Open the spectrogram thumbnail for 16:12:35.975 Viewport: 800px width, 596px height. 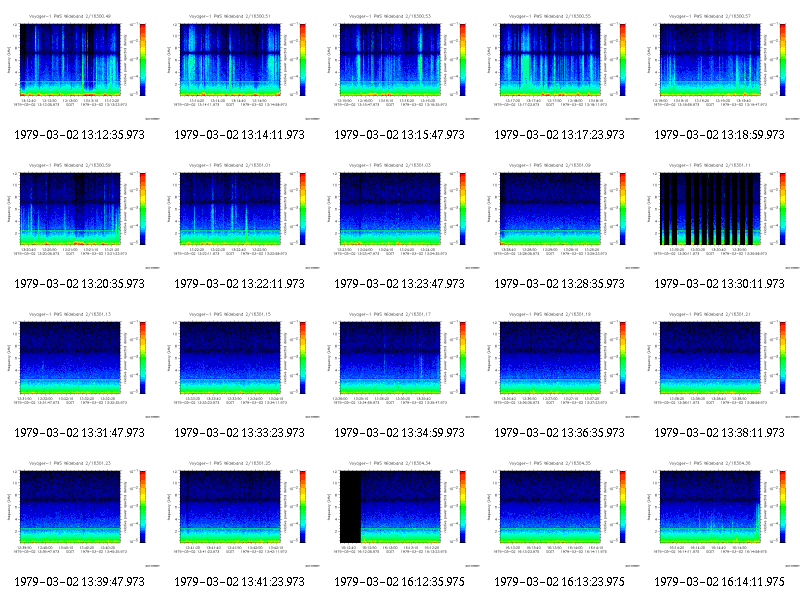tap(400, 513)
